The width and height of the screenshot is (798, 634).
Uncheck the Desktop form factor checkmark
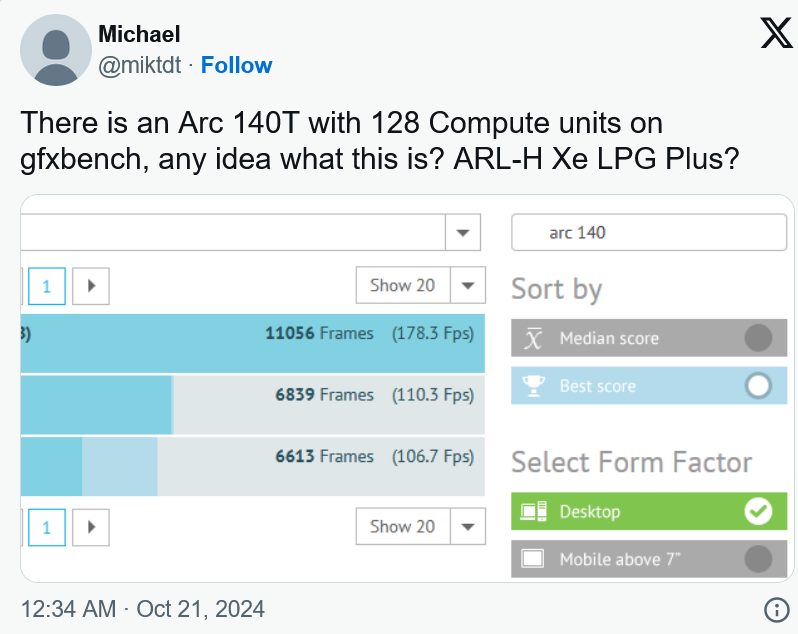tap(758, 511)
